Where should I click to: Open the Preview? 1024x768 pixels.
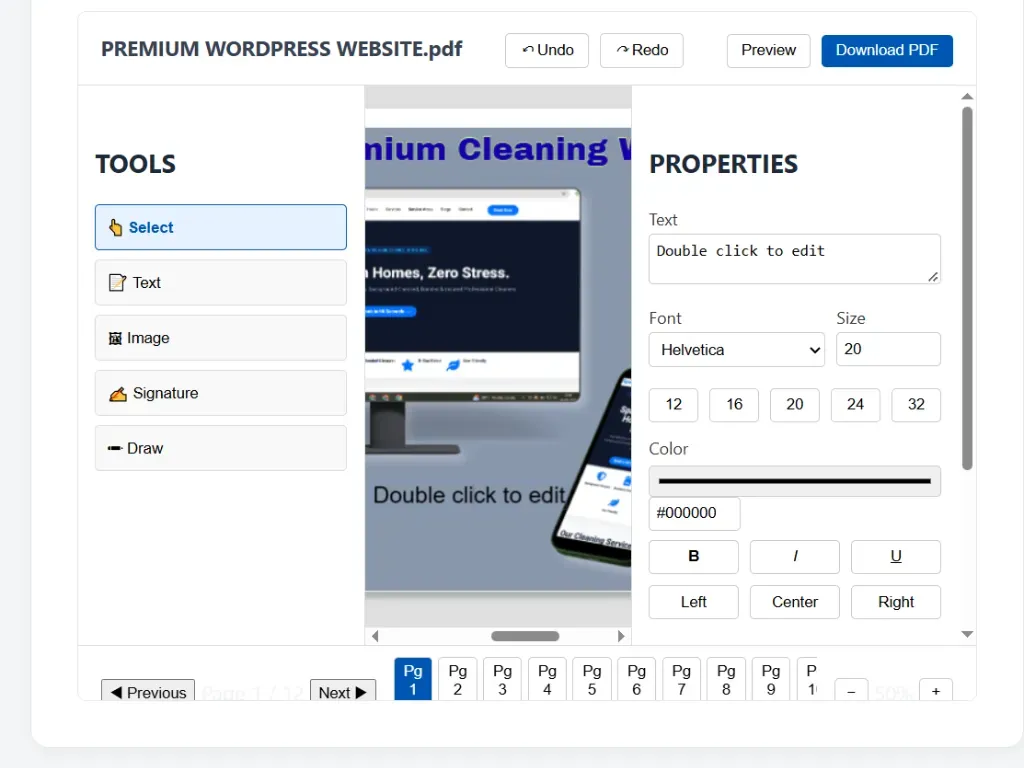pyautogui.click(x=769, y=50)
